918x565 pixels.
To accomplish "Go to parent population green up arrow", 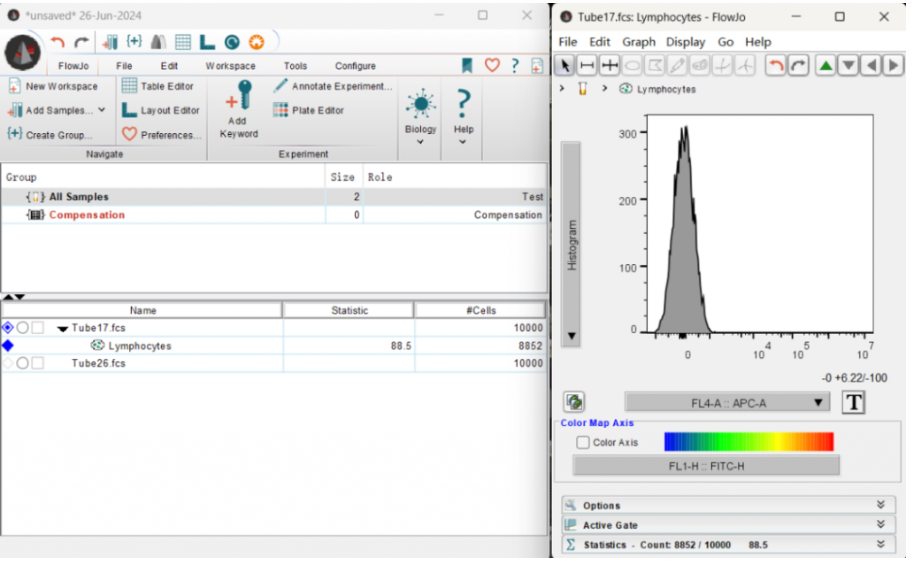I will (825, 65).
